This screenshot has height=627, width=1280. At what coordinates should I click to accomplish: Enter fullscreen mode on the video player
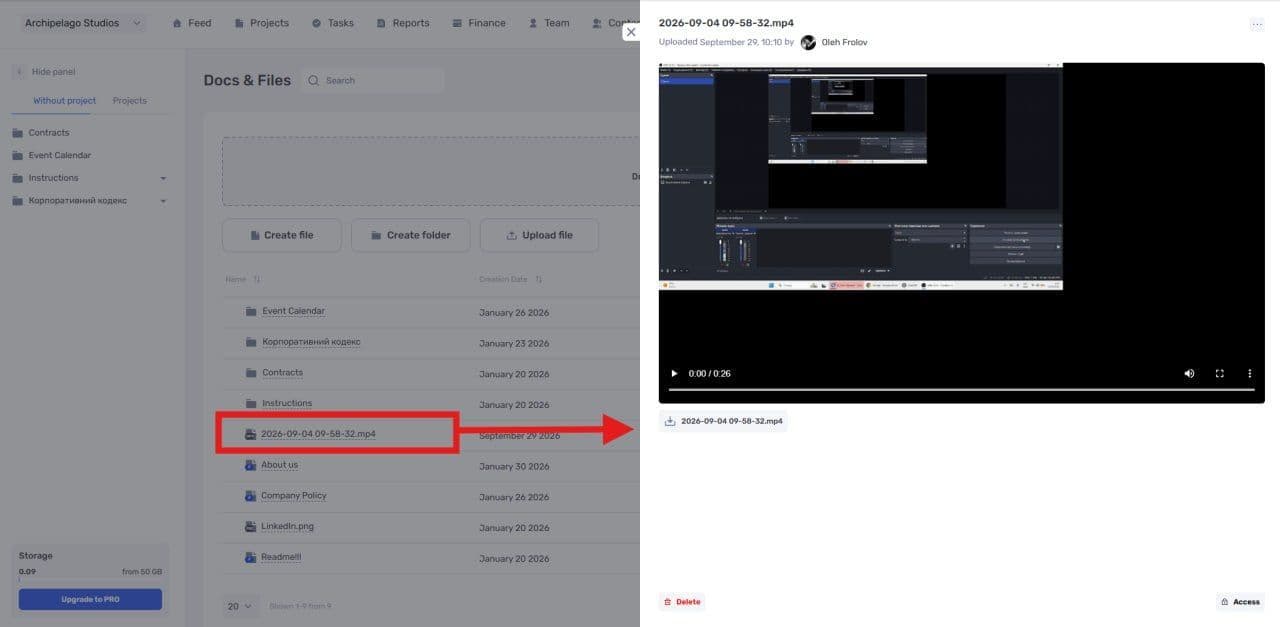1220,374
